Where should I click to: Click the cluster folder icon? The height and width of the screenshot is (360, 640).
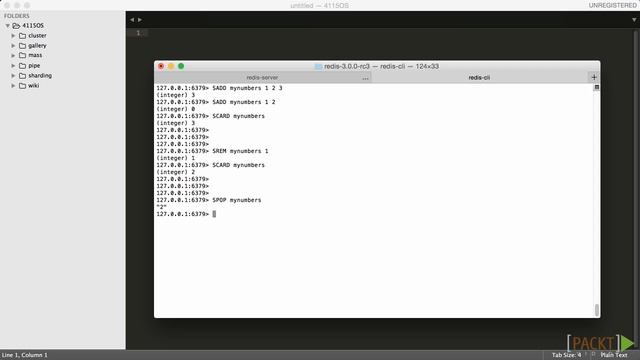(x=22, y=36)
